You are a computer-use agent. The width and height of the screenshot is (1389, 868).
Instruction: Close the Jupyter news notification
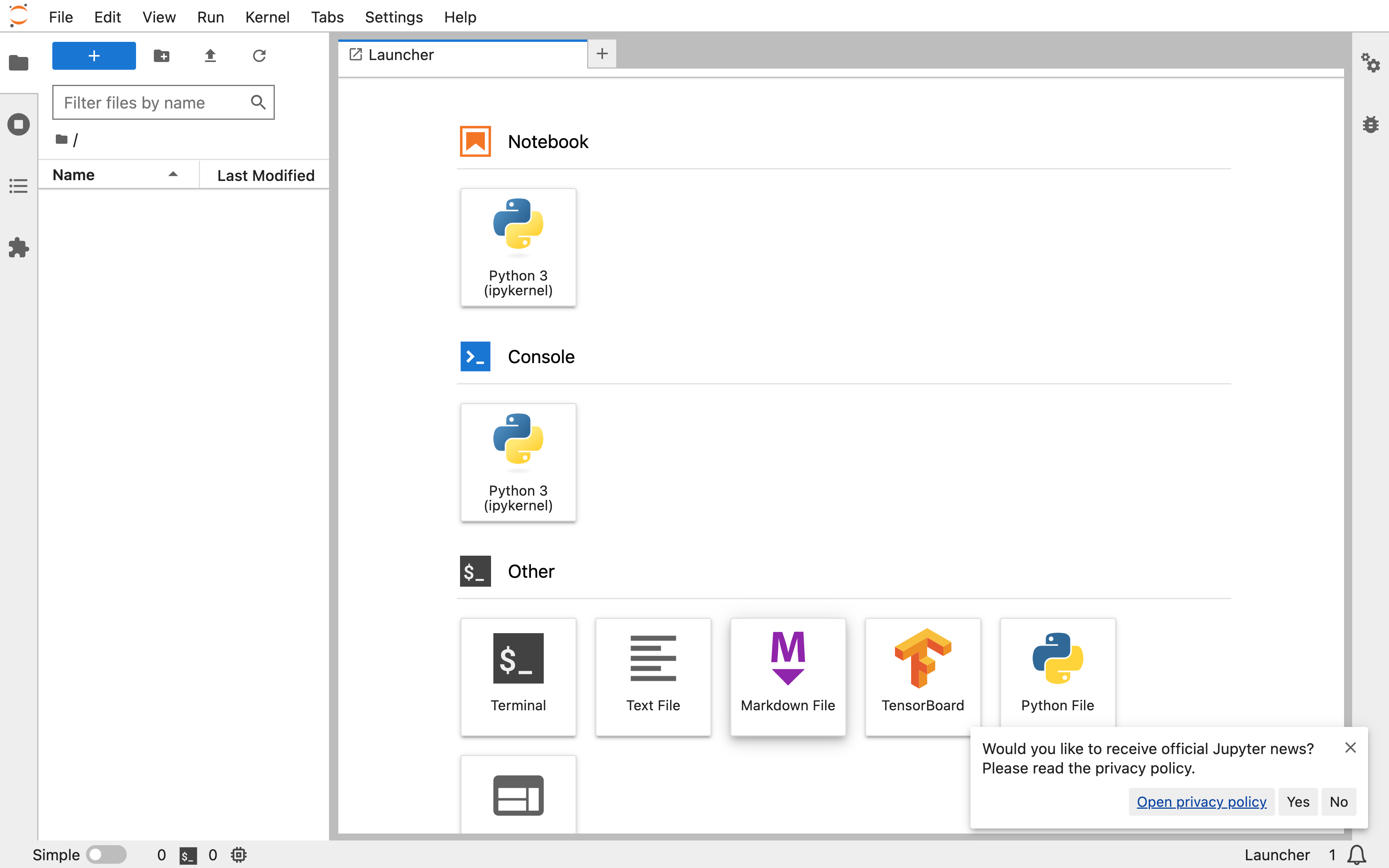(1351, 747)
